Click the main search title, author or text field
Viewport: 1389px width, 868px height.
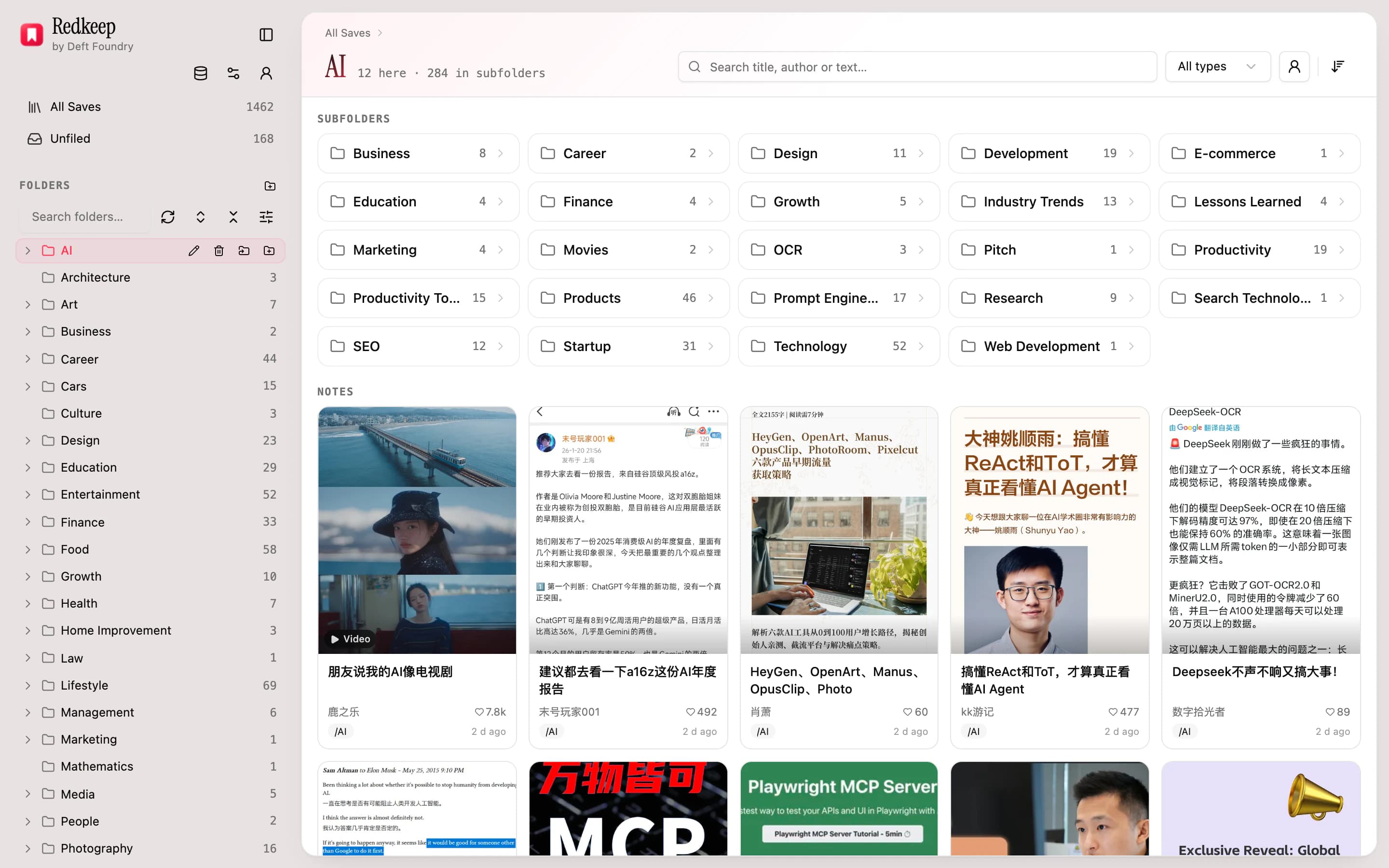[x=917, y=67]
